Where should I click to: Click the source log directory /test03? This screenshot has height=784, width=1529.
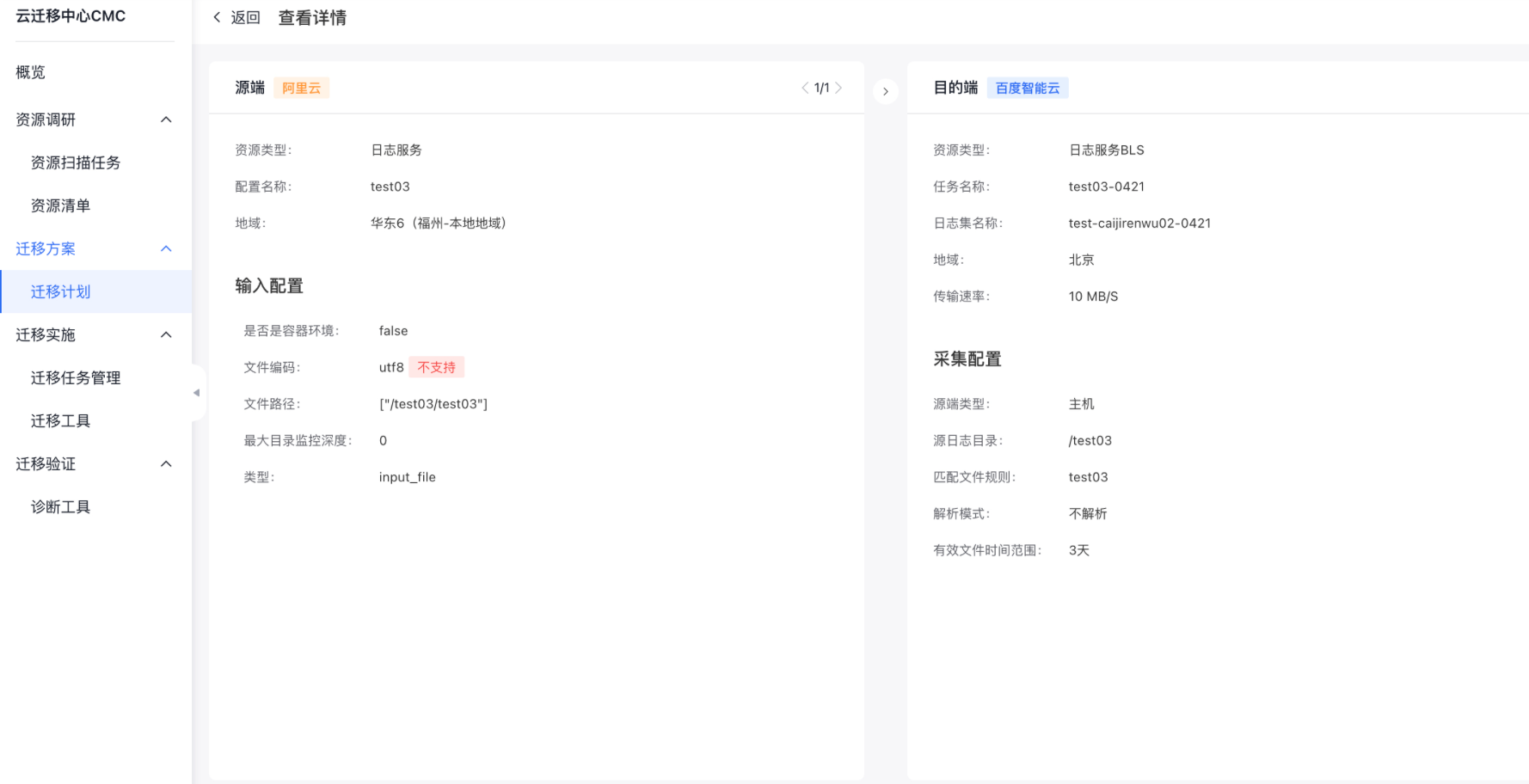pyautogui.click(x=1090, y=441)
